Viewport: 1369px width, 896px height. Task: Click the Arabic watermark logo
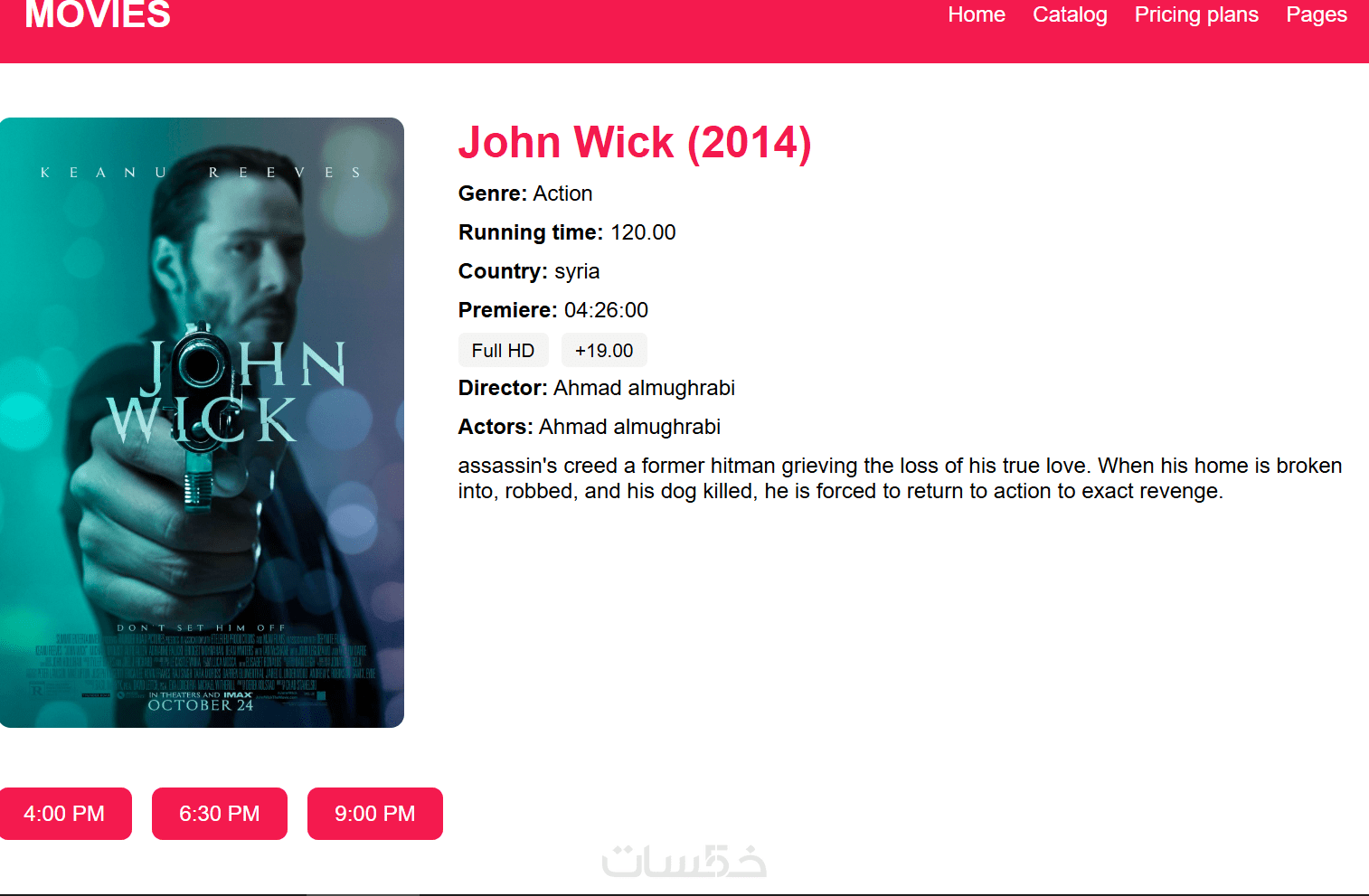pyautogui.click(x=684, y=862)
